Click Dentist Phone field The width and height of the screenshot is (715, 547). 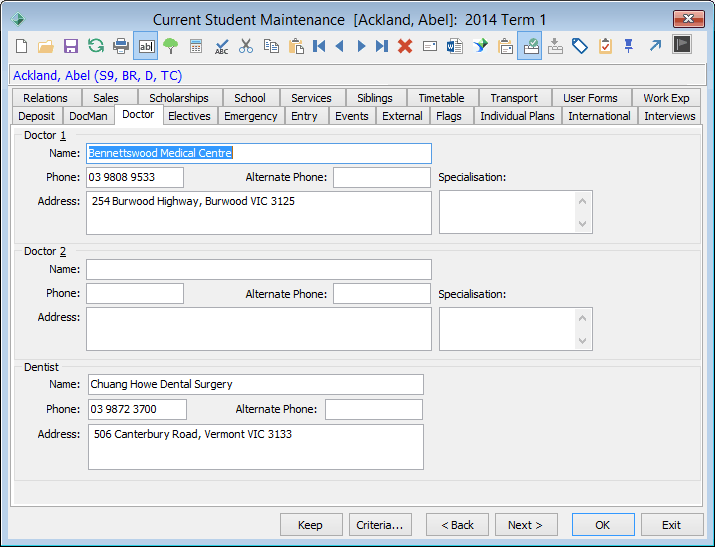coord(137,409)
